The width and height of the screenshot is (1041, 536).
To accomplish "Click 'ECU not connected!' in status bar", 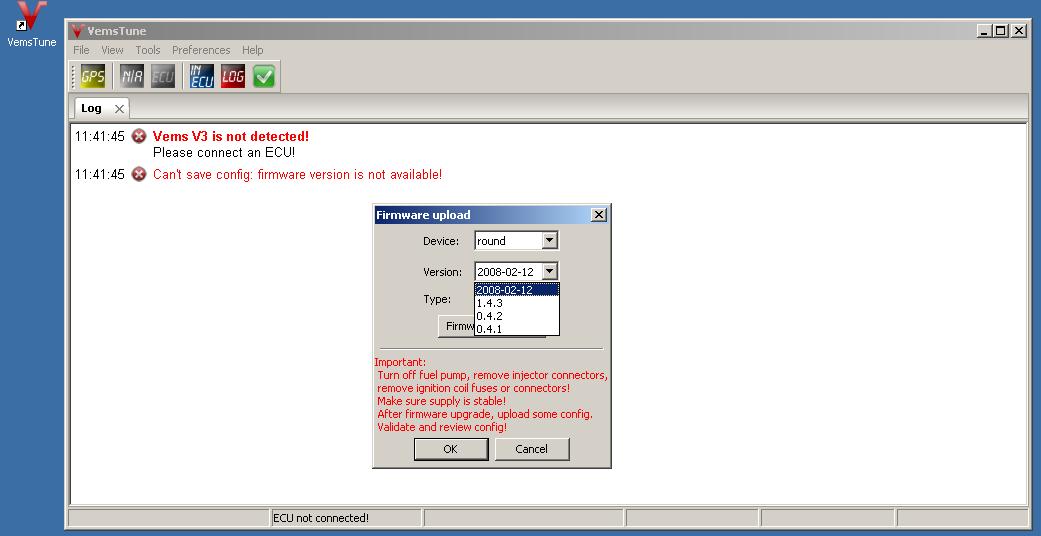I will [x=321, y=518].
